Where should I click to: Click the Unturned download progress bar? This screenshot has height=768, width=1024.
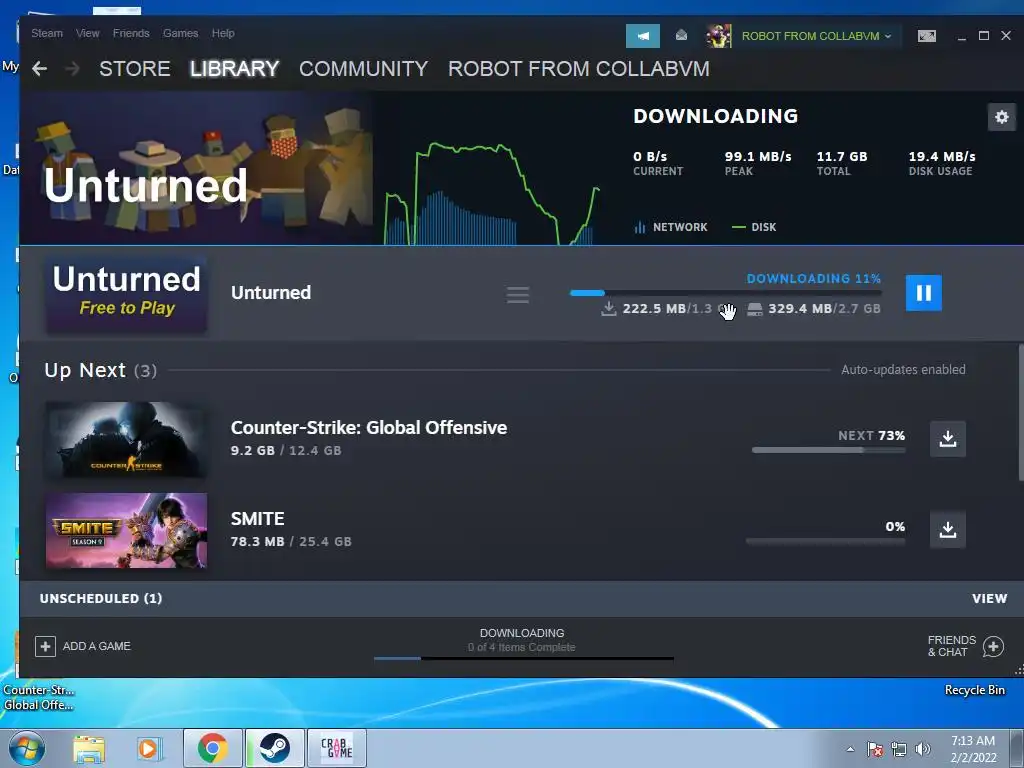click(x=725, y=293)
